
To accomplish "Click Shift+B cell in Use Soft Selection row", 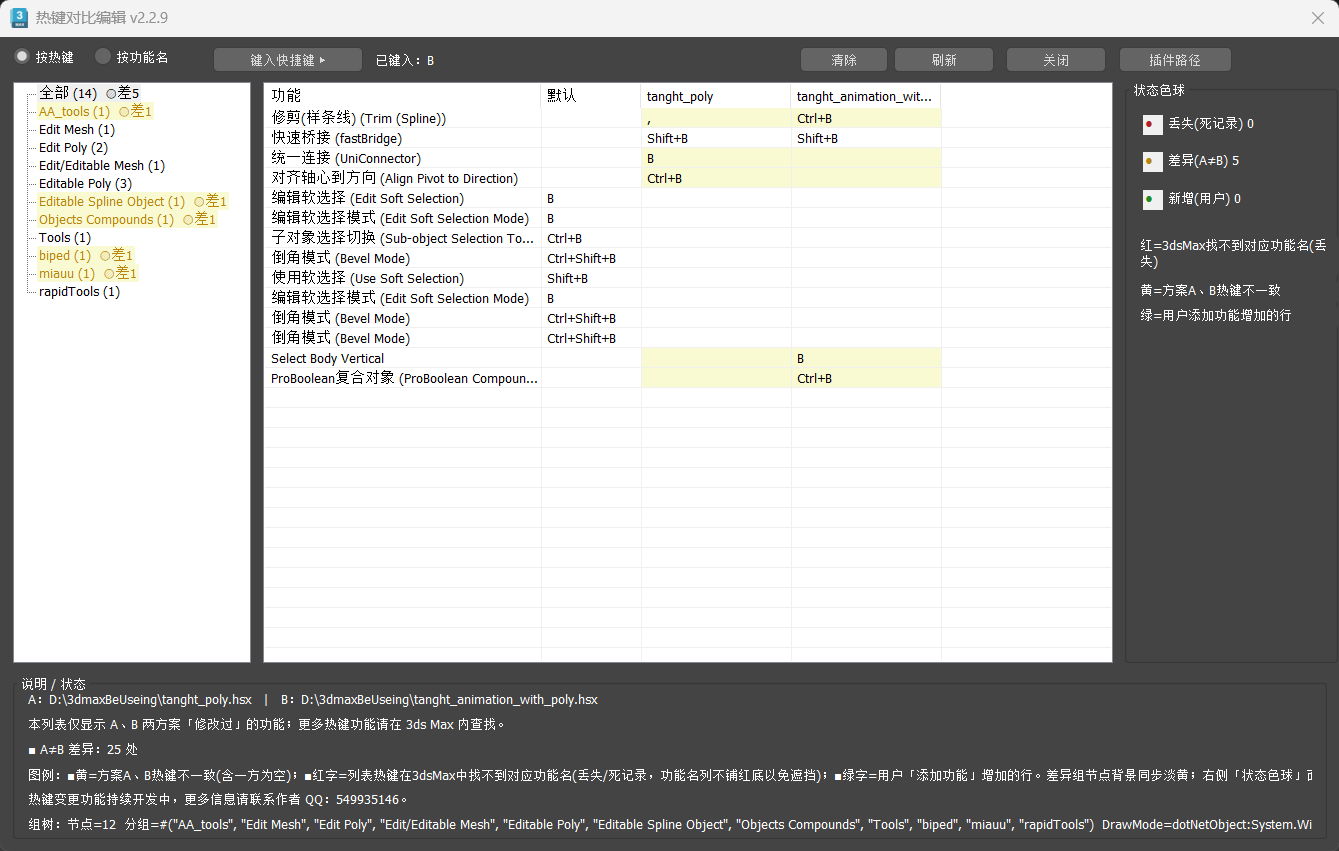I will pos(591,278).
